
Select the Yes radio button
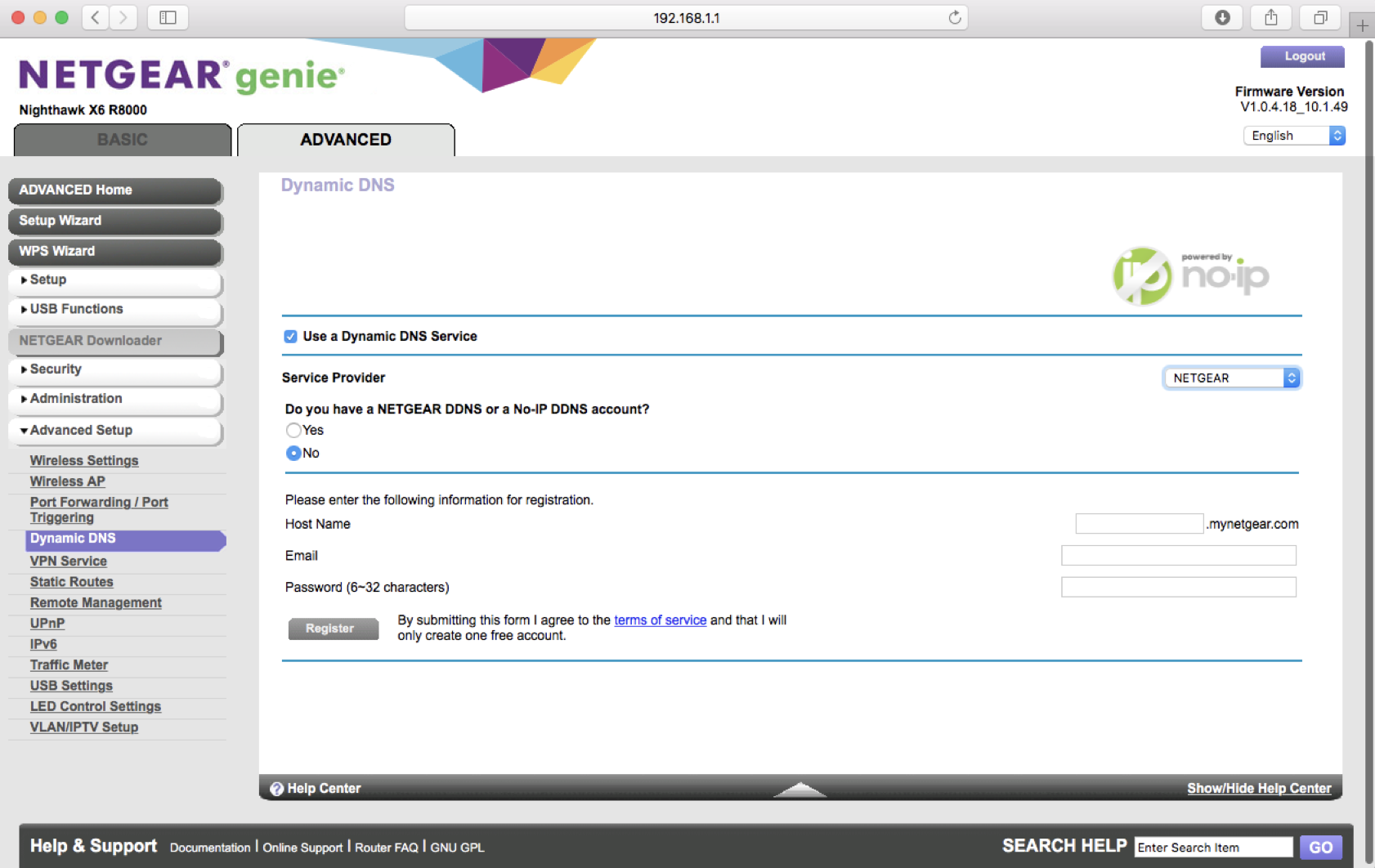coord(293,430)
